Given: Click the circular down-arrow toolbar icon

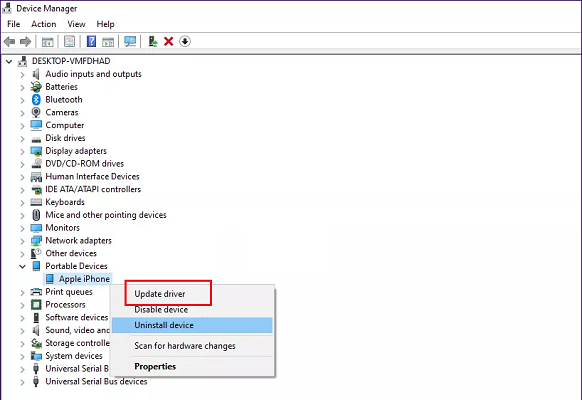Looking at the screenshot, I should [x=185, y=41].
